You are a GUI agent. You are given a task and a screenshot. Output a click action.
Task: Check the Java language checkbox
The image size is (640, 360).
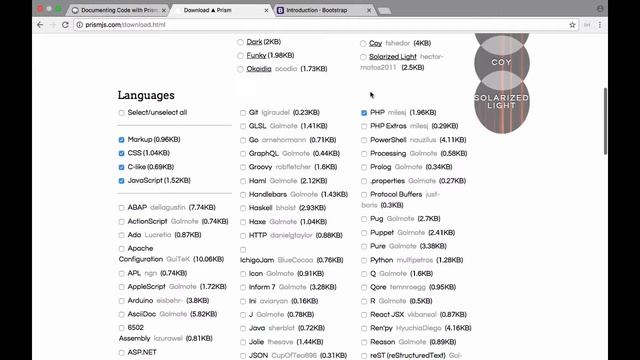tap(243, 329)
